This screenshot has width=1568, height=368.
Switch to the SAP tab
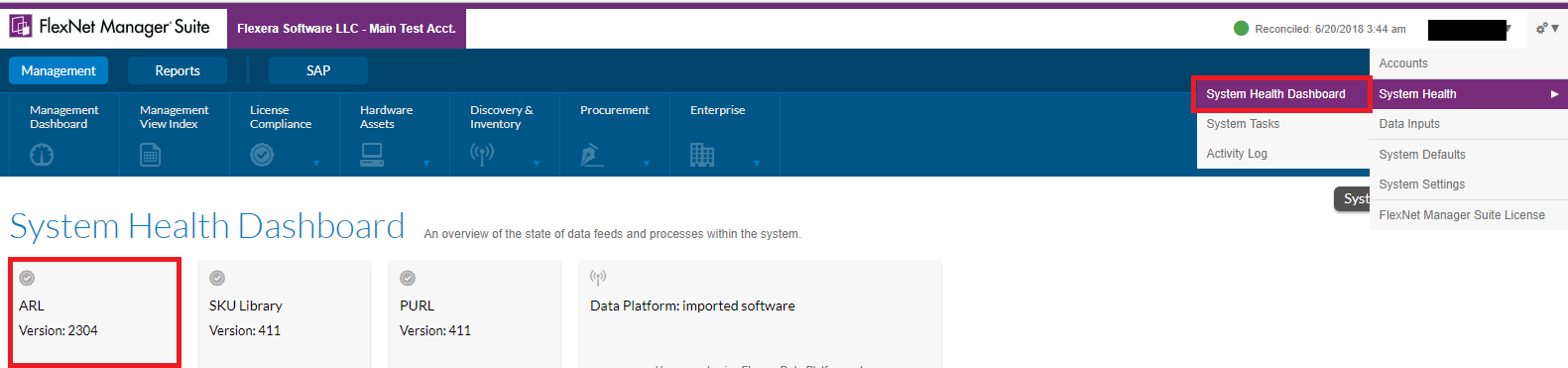[318, 70]
